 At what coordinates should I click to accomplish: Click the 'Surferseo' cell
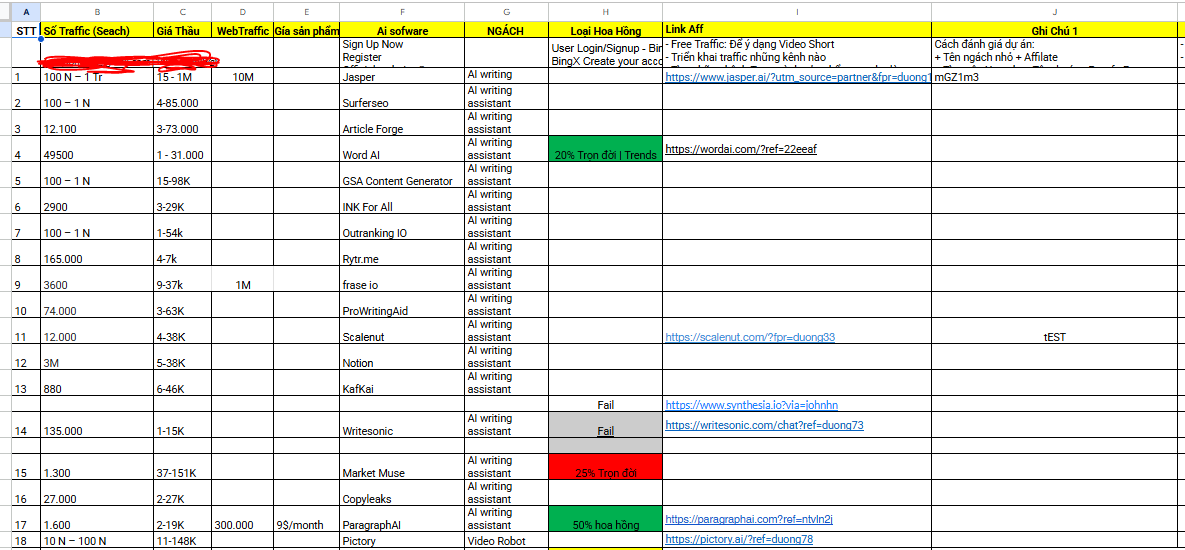point(402,97)
